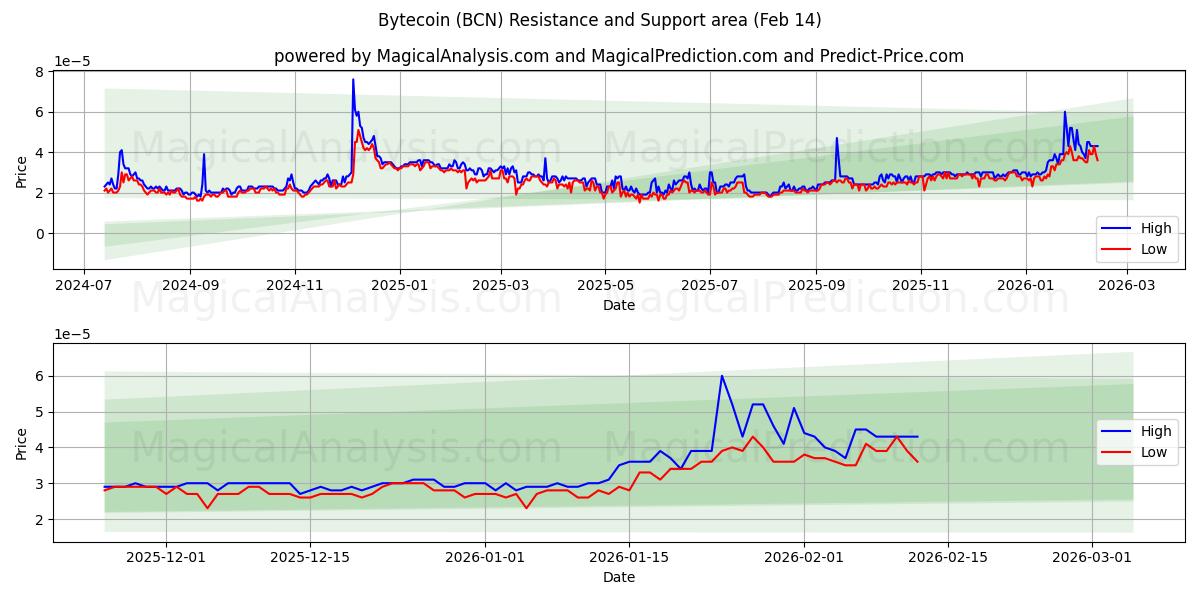Click the top chart x-axis label 2024-07
This screenshot has width=1200, height=600.
click(84, 286)
